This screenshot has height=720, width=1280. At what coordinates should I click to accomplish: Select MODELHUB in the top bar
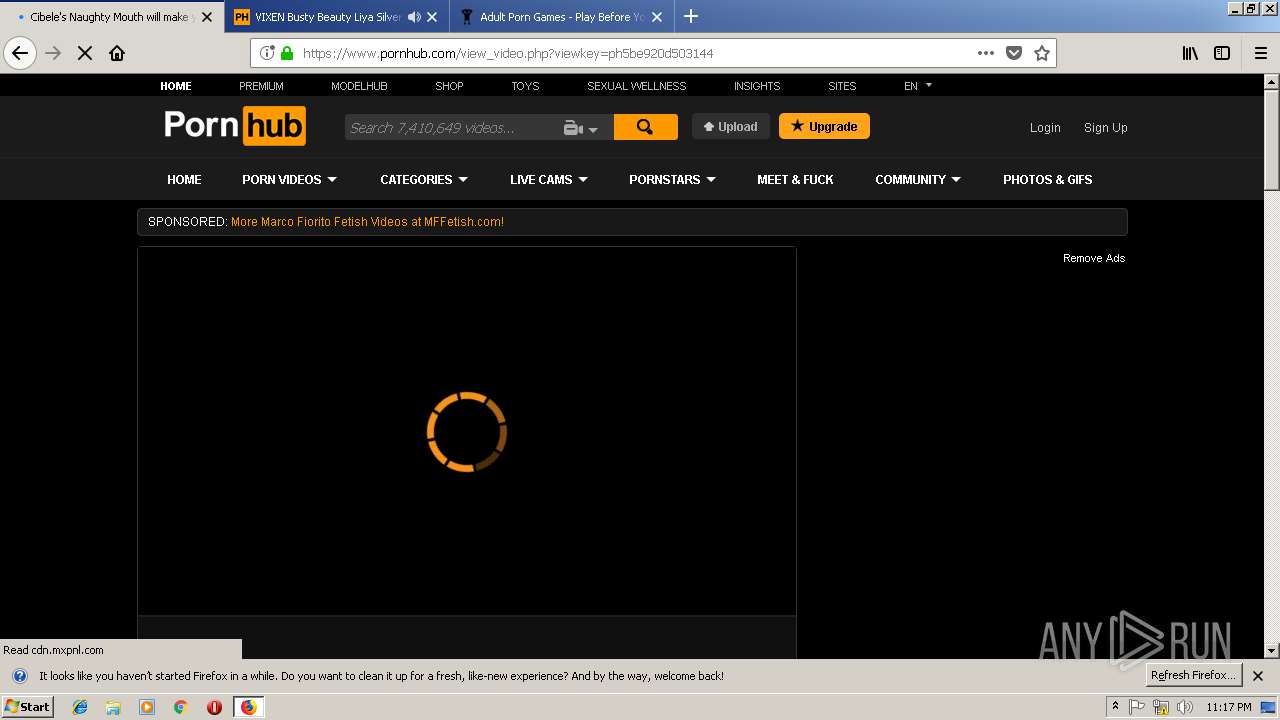coord(359,86)
